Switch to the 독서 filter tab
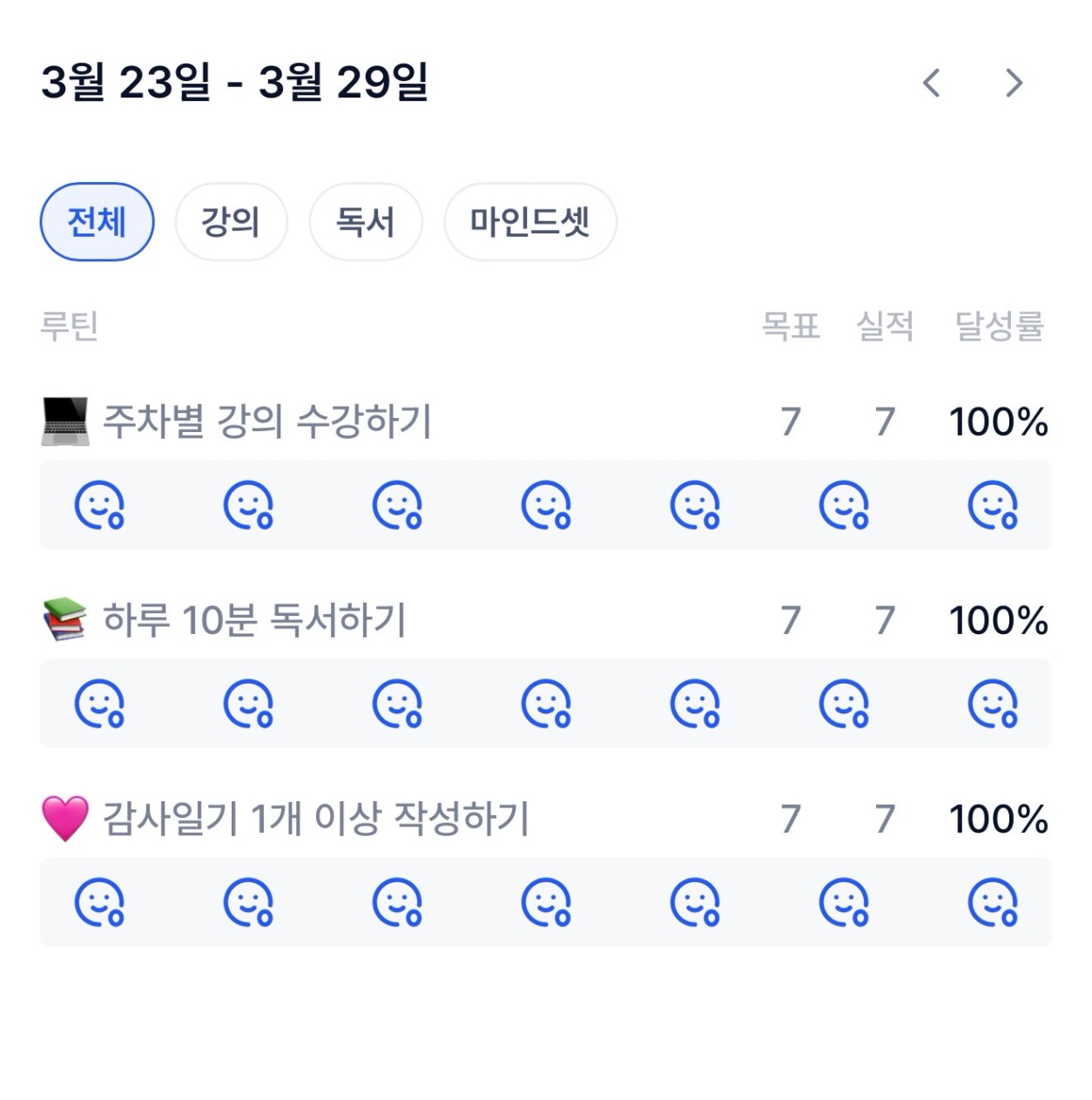This screenshot has width=1092, height=1100. [x=366, y=222]
